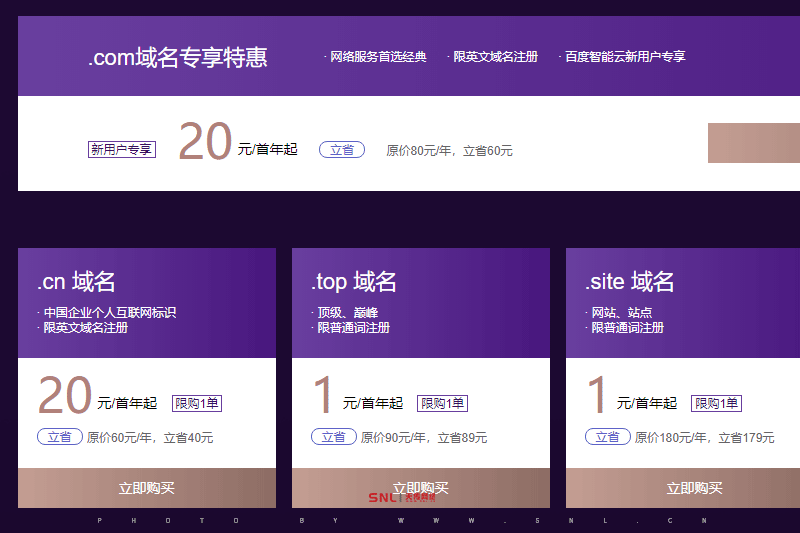Click the 新用户专享 tag
The width and height of the screenshot is (800, 533).
coord(121,150)
